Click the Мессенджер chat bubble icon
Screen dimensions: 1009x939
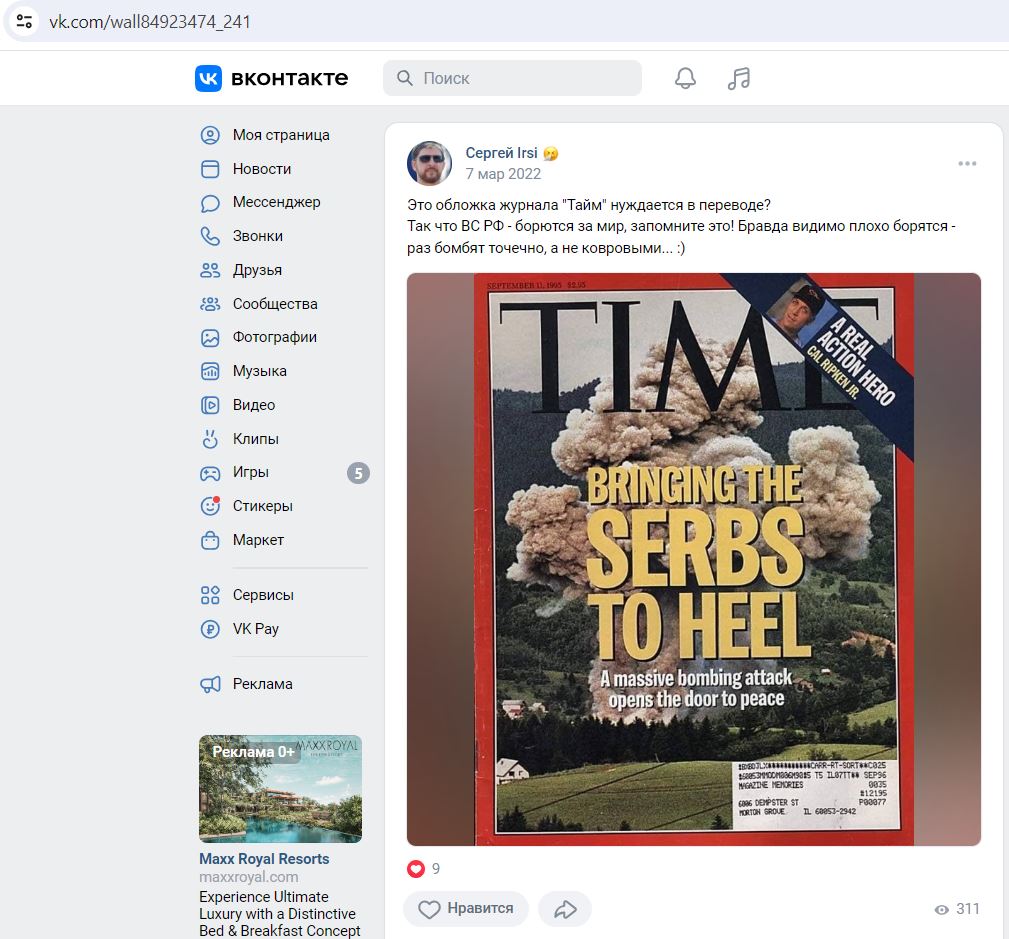tap(210, 203)
